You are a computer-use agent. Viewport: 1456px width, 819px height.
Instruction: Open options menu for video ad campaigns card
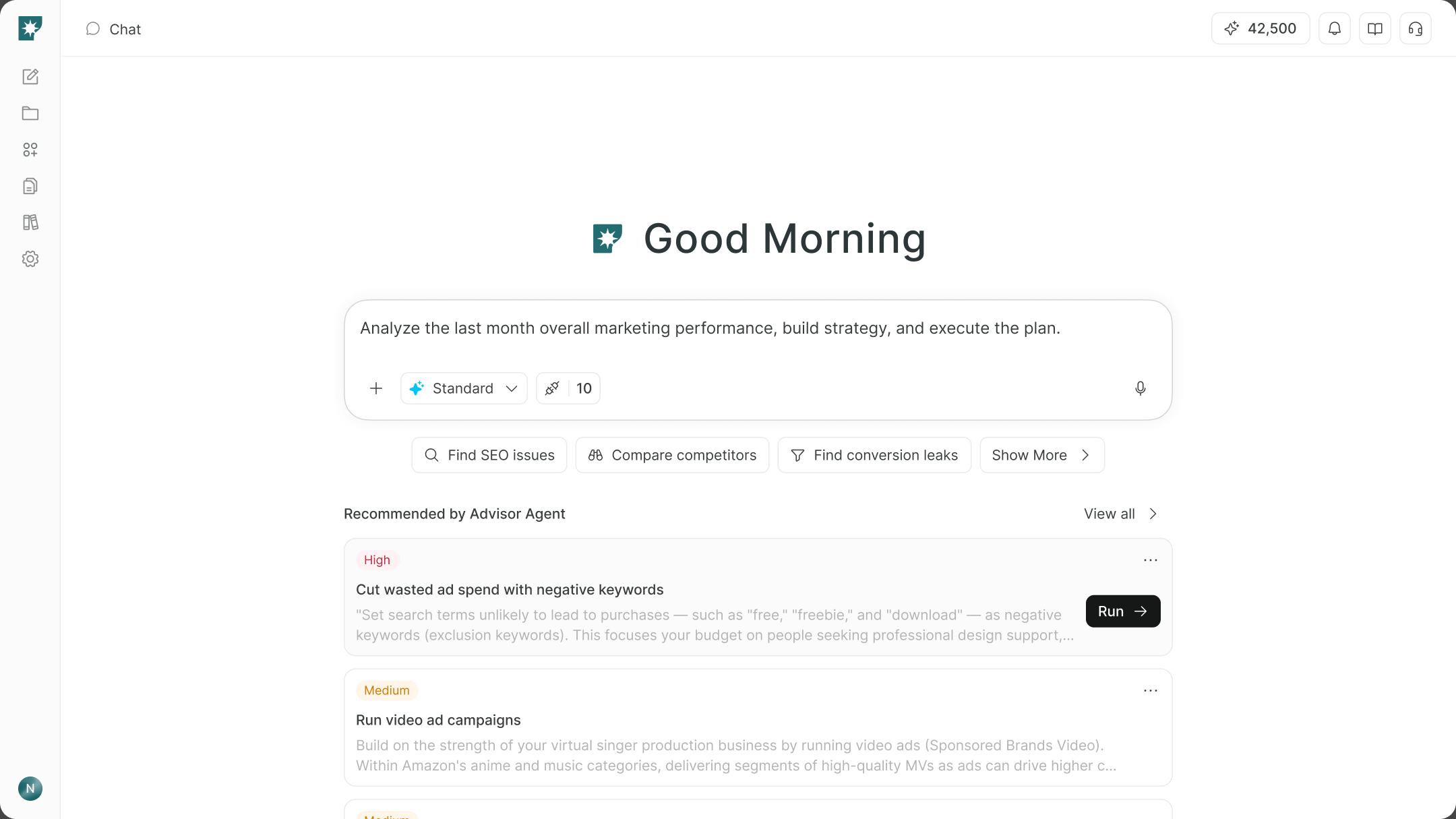pos(1151,690)
